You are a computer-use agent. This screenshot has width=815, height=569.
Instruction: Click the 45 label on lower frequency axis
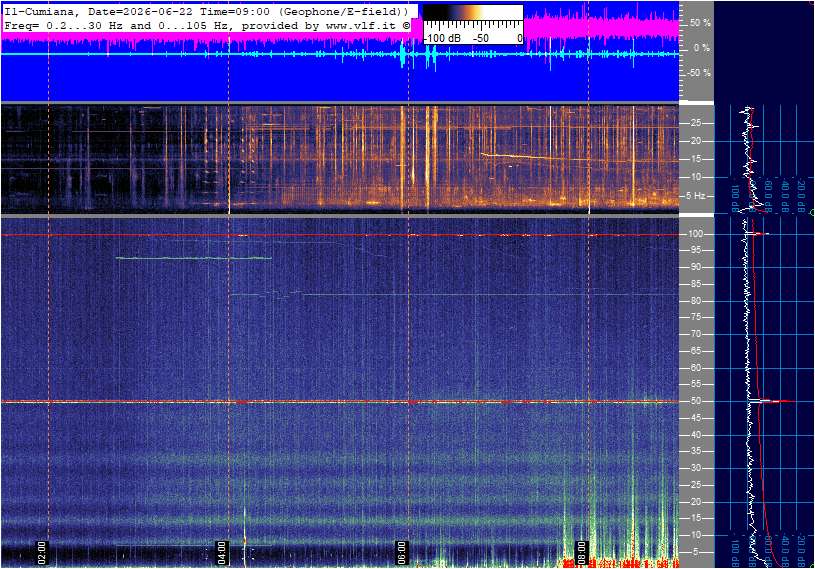coord(695,418)
